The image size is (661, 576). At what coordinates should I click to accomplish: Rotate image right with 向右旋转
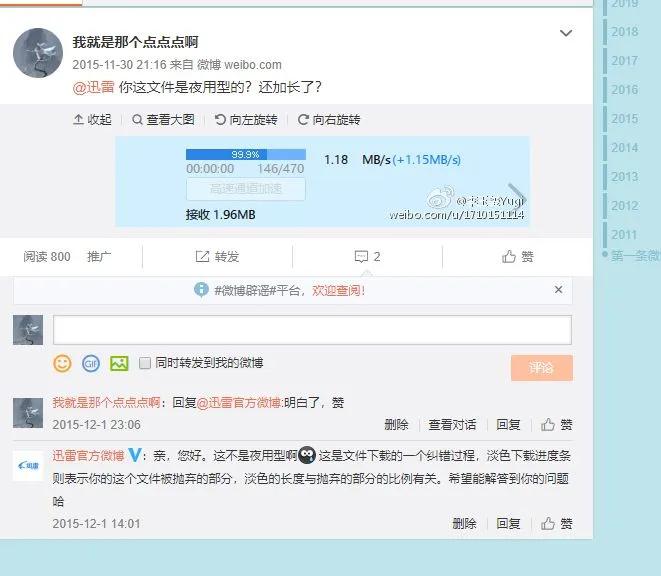click(x=329, y=120)
